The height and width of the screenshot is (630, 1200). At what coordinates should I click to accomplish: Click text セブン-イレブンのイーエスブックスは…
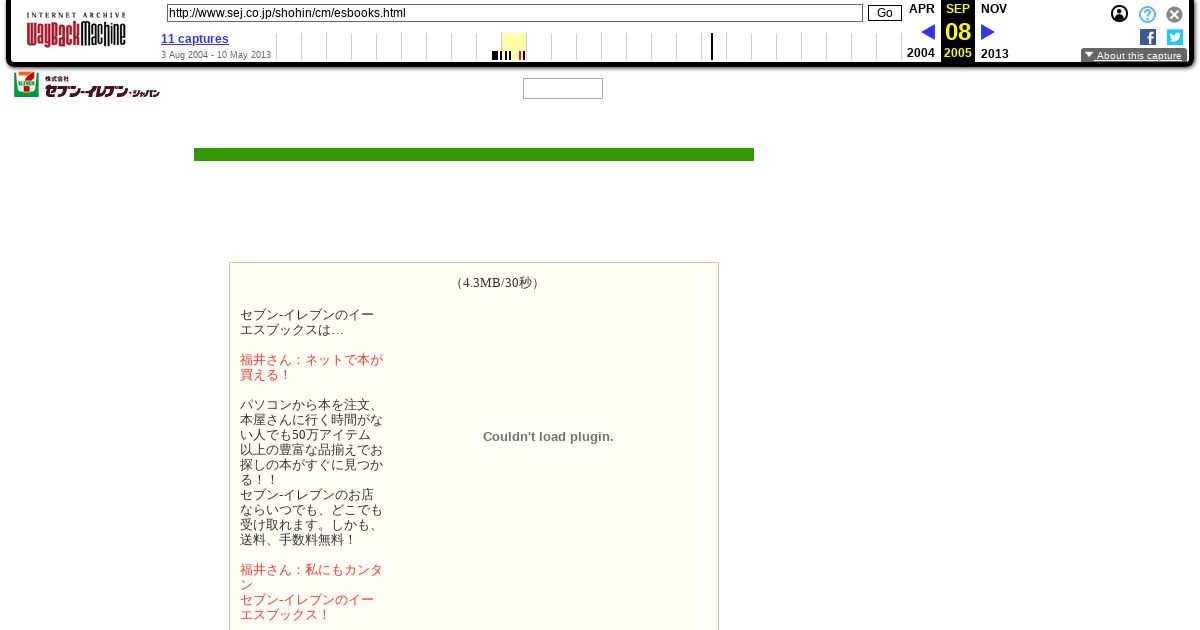click(307, 322)
